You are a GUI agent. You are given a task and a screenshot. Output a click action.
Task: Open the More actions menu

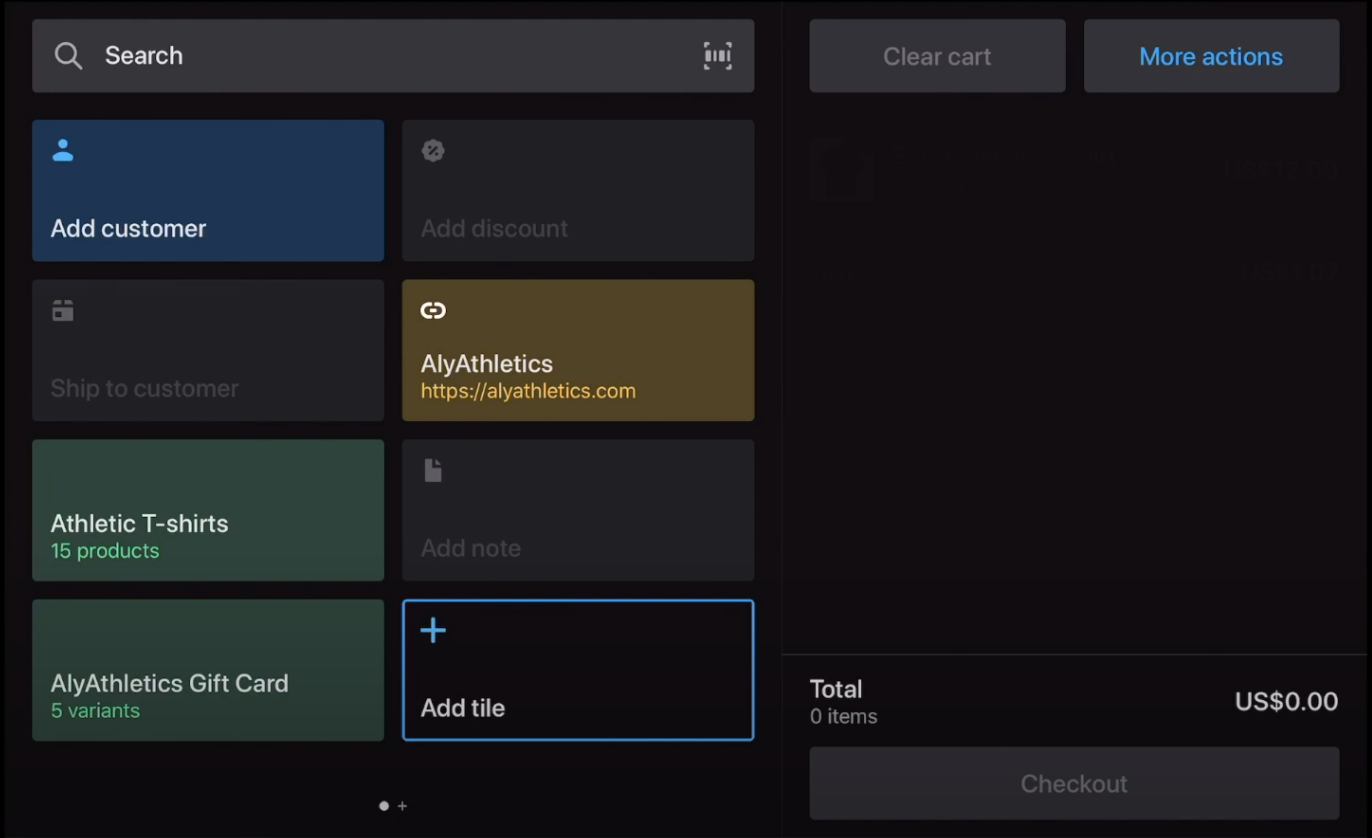[x=1211, y=56]
